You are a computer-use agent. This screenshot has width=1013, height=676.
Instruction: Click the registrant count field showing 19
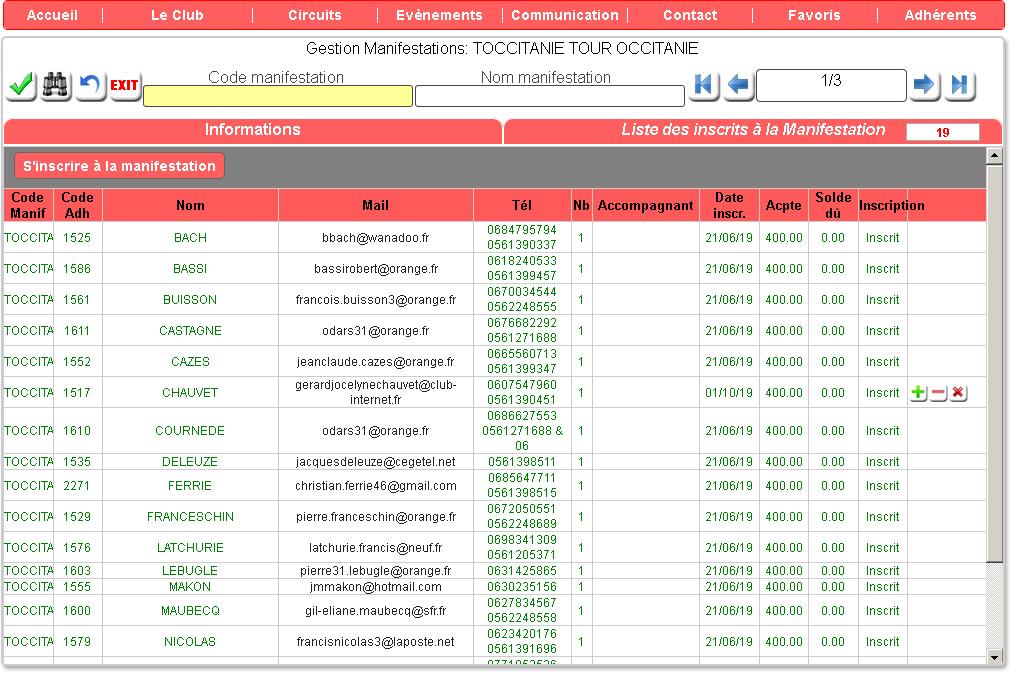click(x=943, y=132)
